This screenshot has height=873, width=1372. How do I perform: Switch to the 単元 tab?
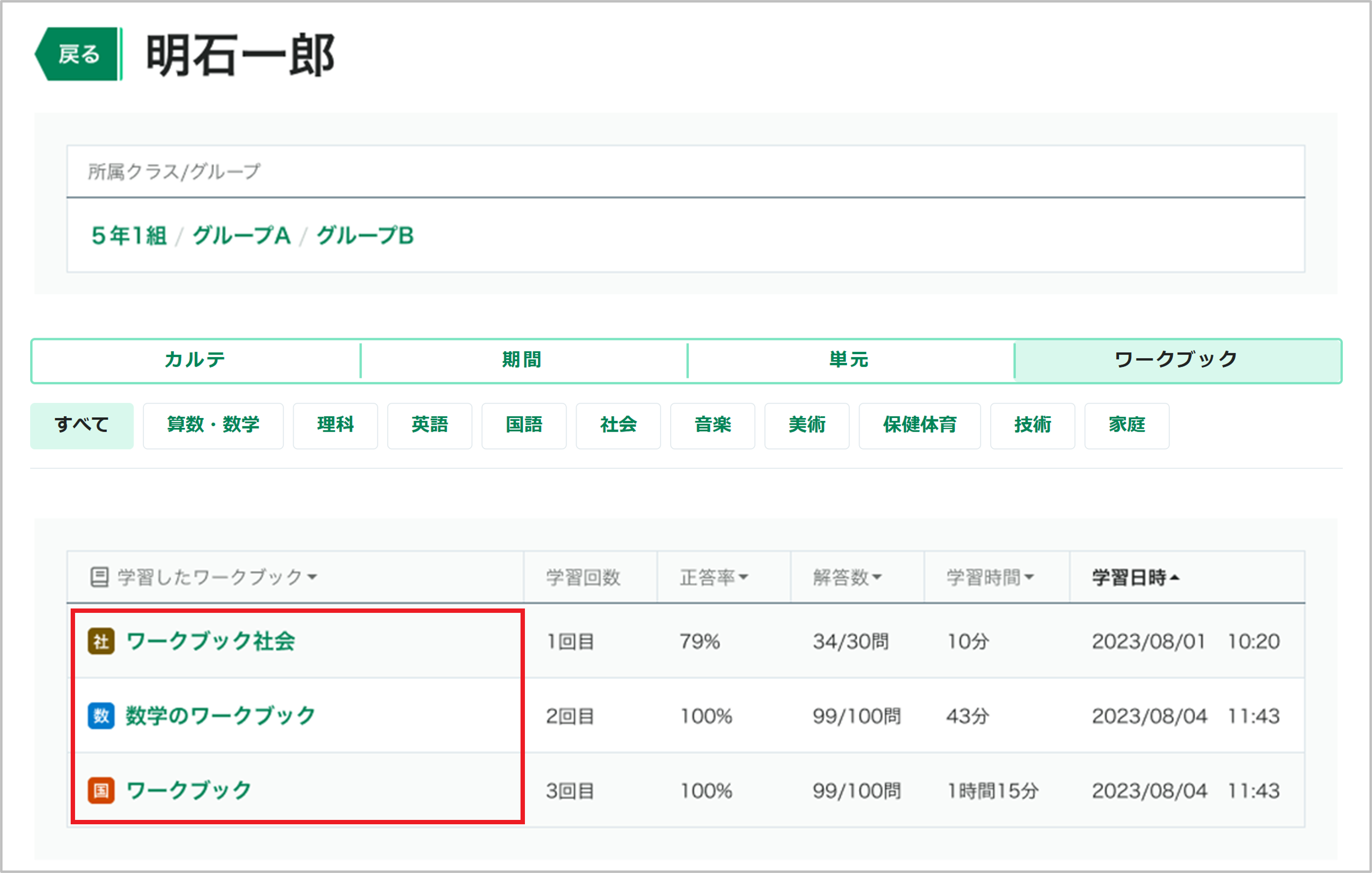coord(850,360)
